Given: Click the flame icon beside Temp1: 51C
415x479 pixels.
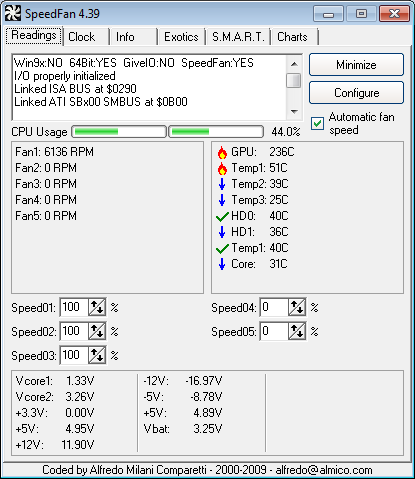Looking at the screenshot, I should pyautogui.click(x=222, y=168).
